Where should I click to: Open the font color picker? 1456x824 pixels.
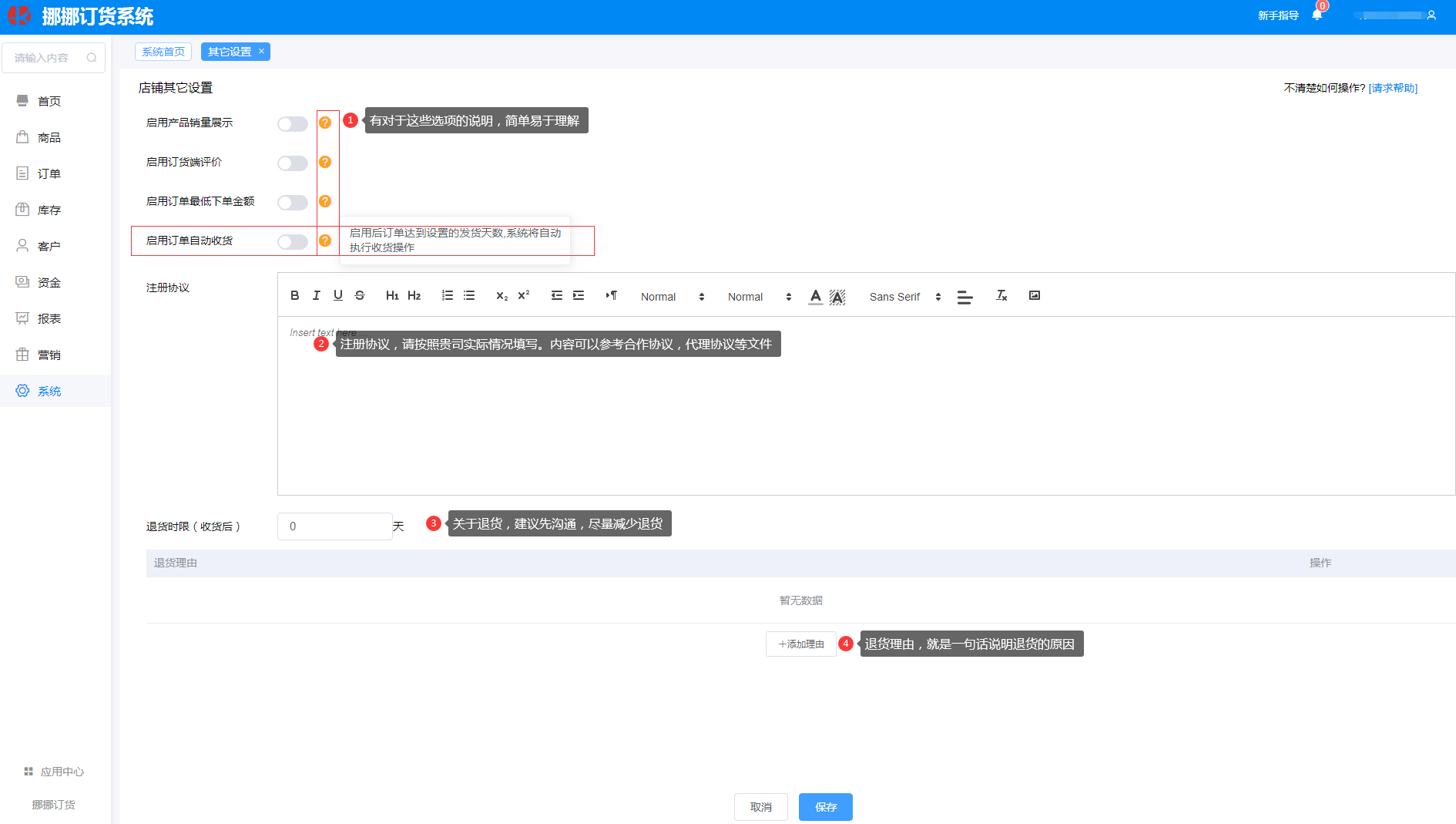815,296
